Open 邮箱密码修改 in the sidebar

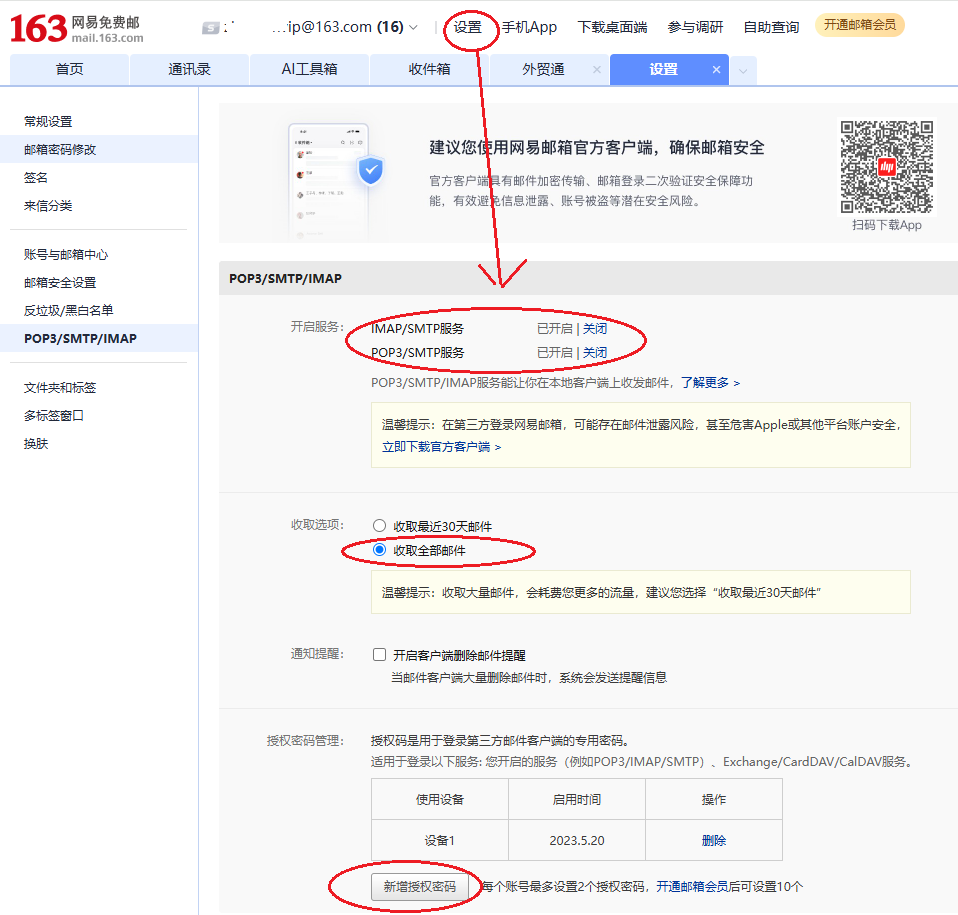[60, 150]
